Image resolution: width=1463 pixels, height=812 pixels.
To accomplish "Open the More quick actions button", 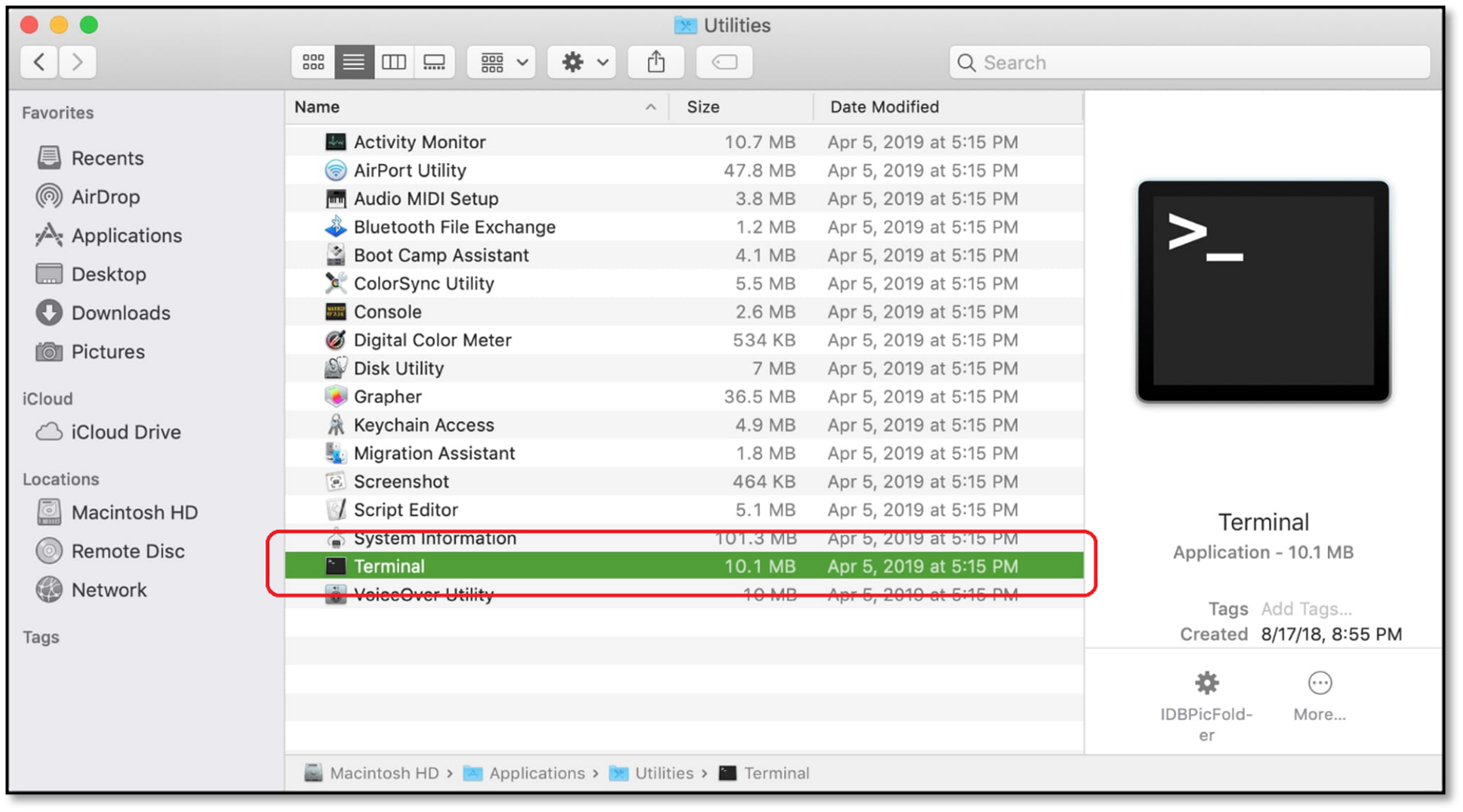I will point(1320,697).
